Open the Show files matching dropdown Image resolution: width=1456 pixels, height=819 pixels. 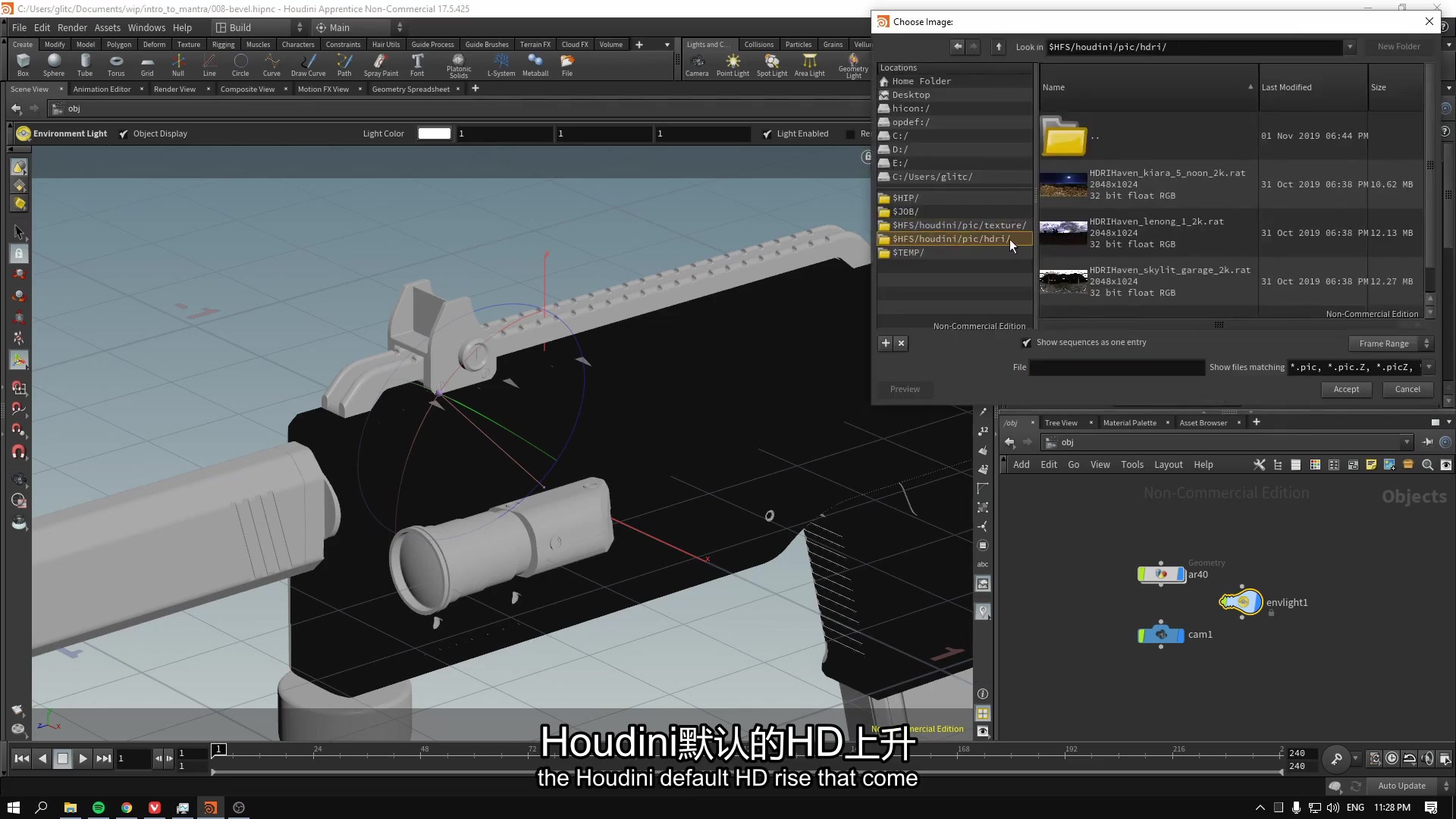point(1430,367)
